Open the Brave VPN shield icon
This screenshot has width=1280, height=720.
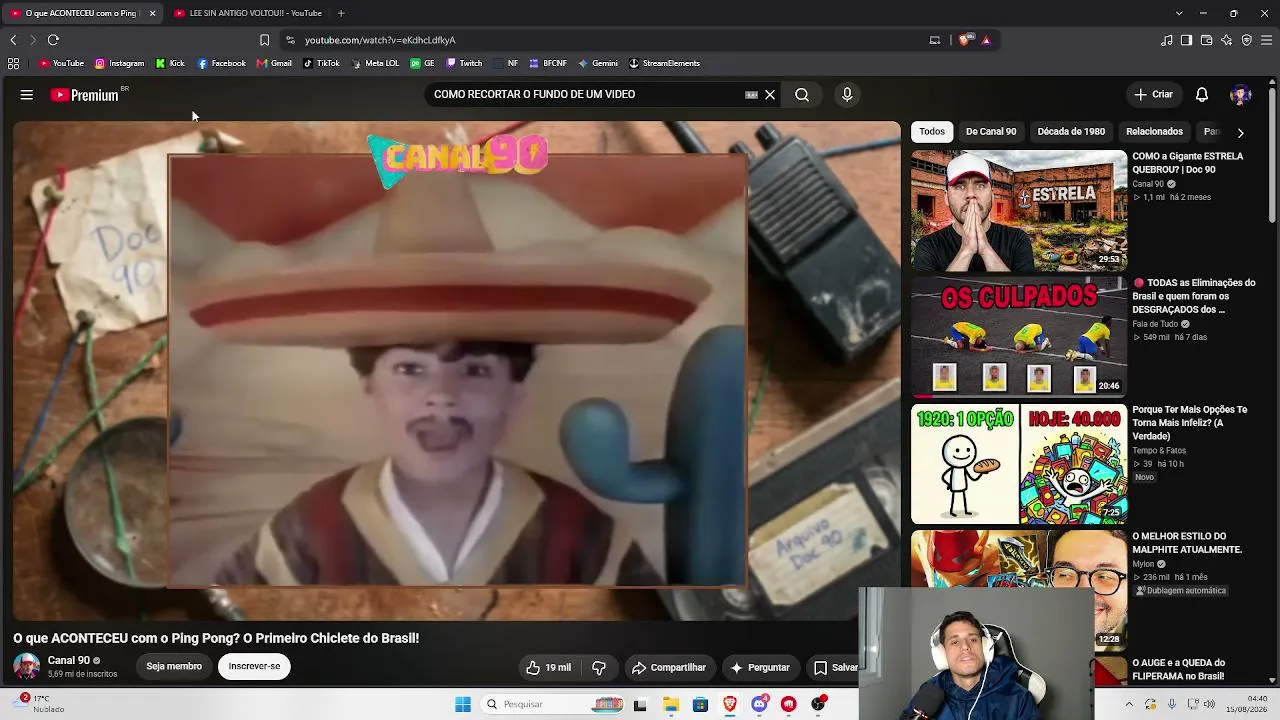pos(1247,40)
